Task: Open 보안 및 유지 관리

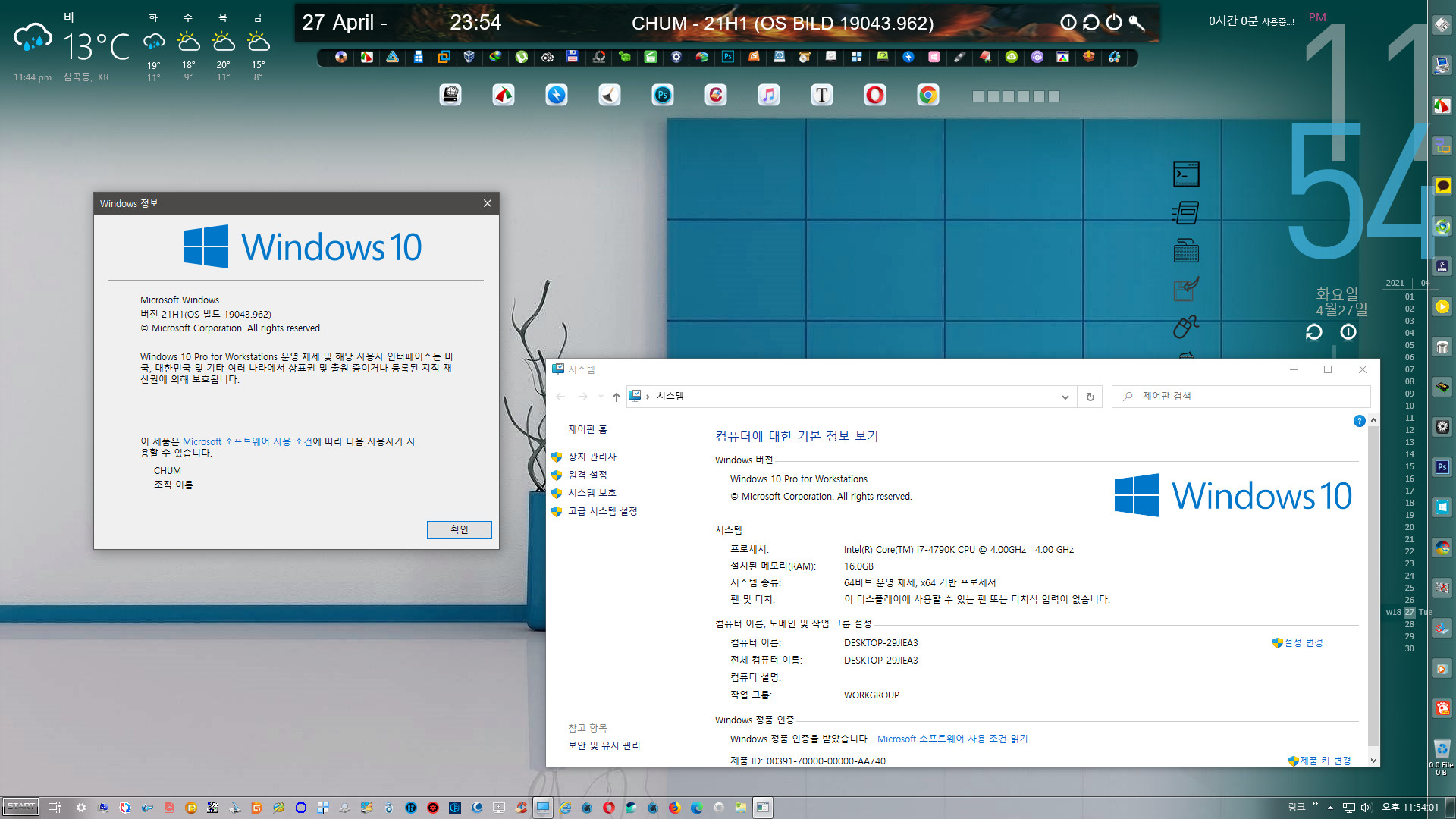Action: click(x=604, y=745)
